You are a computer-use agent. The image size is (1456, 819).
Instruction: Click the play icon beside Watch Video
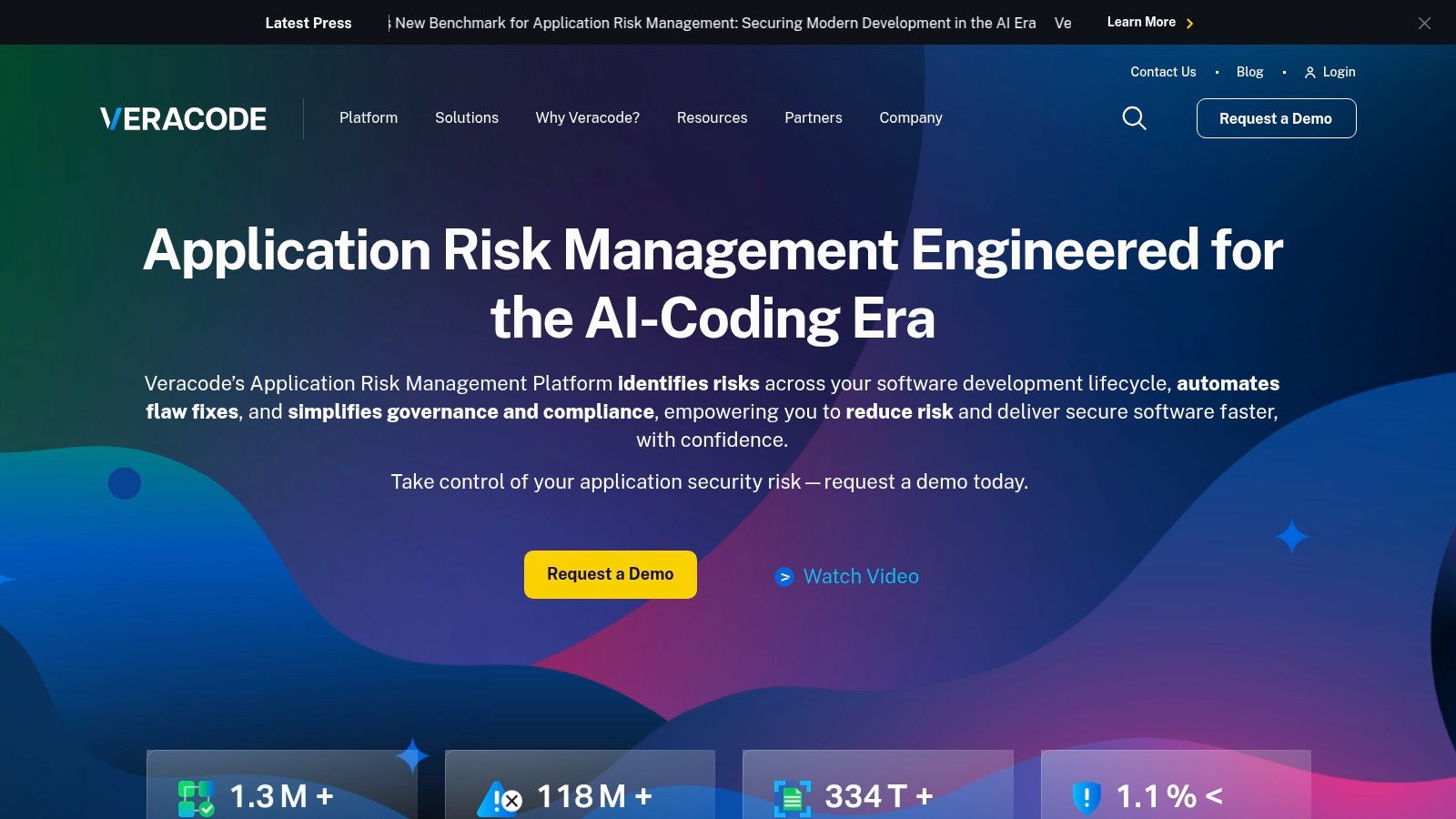pyautogui.click(x=784, y=577)
